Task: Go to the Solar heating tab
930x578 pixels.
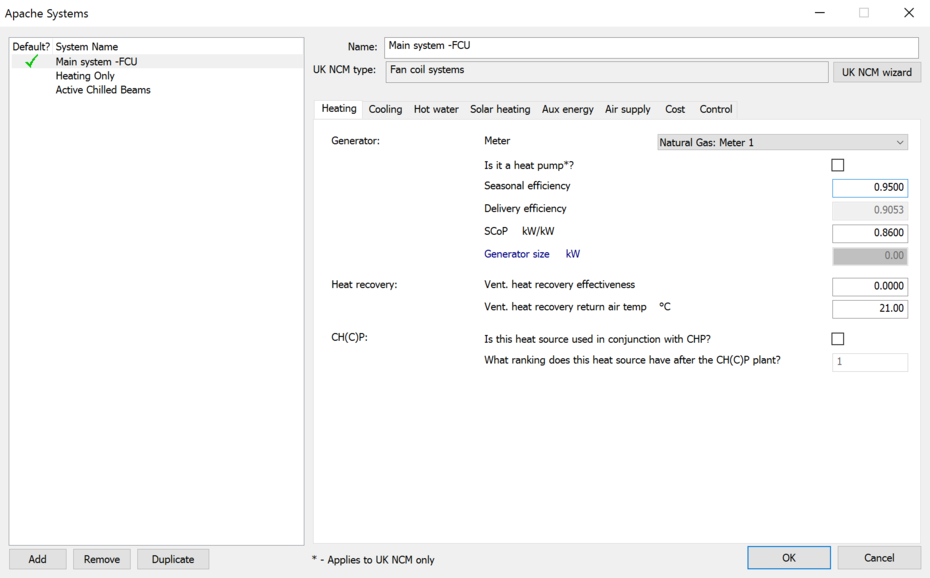Action: (x=500, y=109)
